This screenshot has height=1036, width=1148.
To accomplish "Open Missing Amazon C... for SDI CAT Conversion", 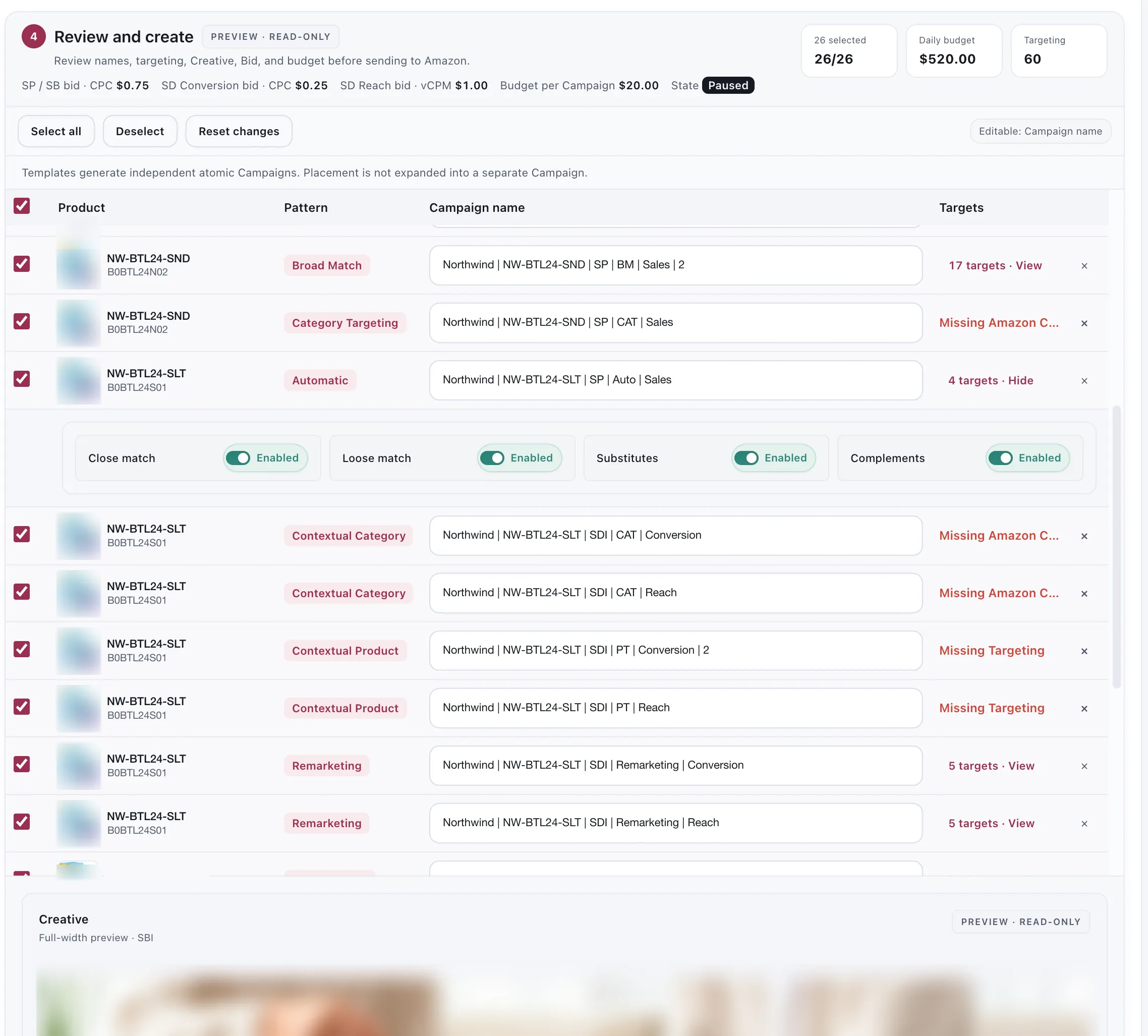I will [999, 536].
